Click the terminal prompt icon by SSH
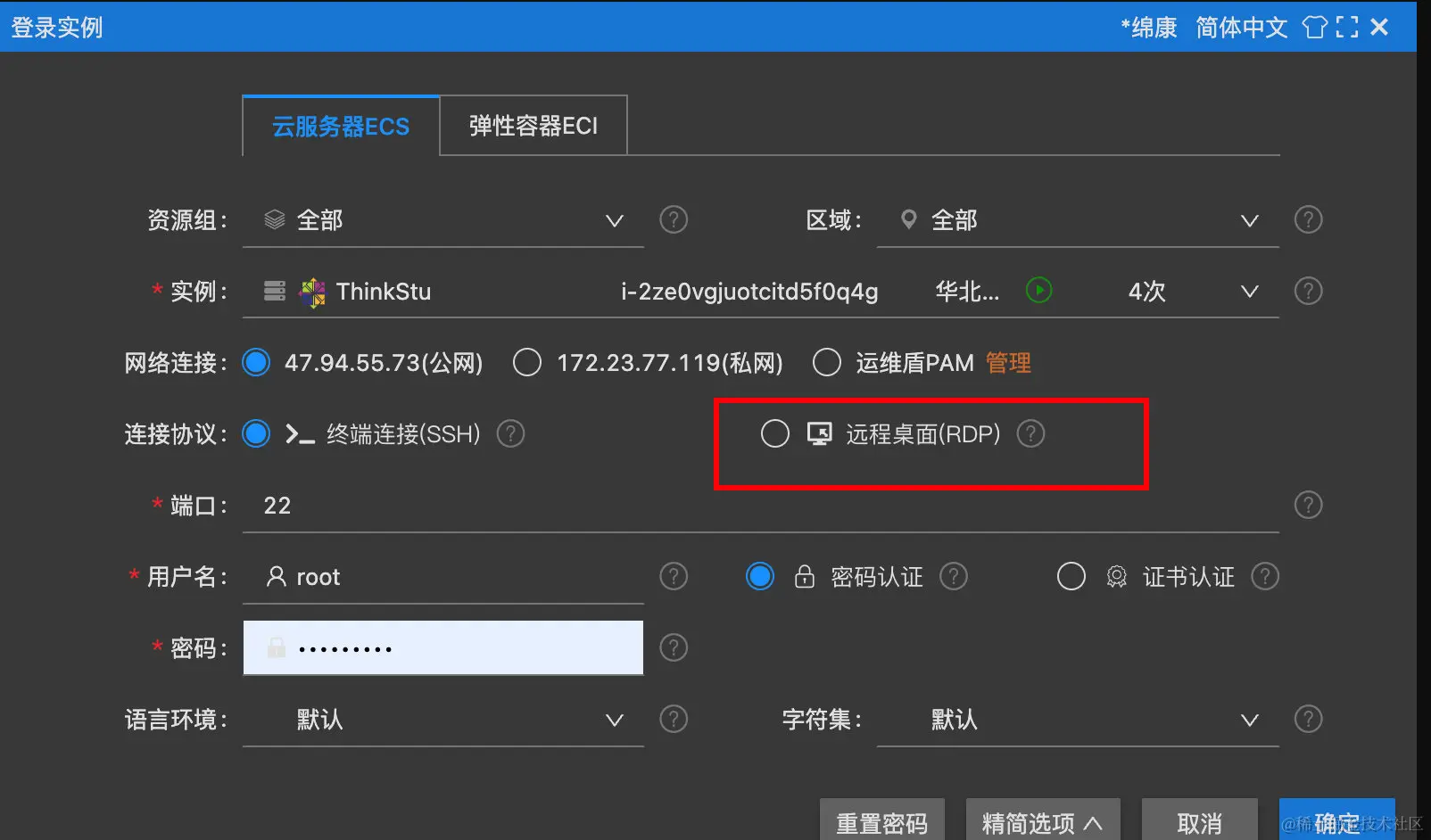The height and width of the screenshot is (840, 1431). tap(300, 434)
